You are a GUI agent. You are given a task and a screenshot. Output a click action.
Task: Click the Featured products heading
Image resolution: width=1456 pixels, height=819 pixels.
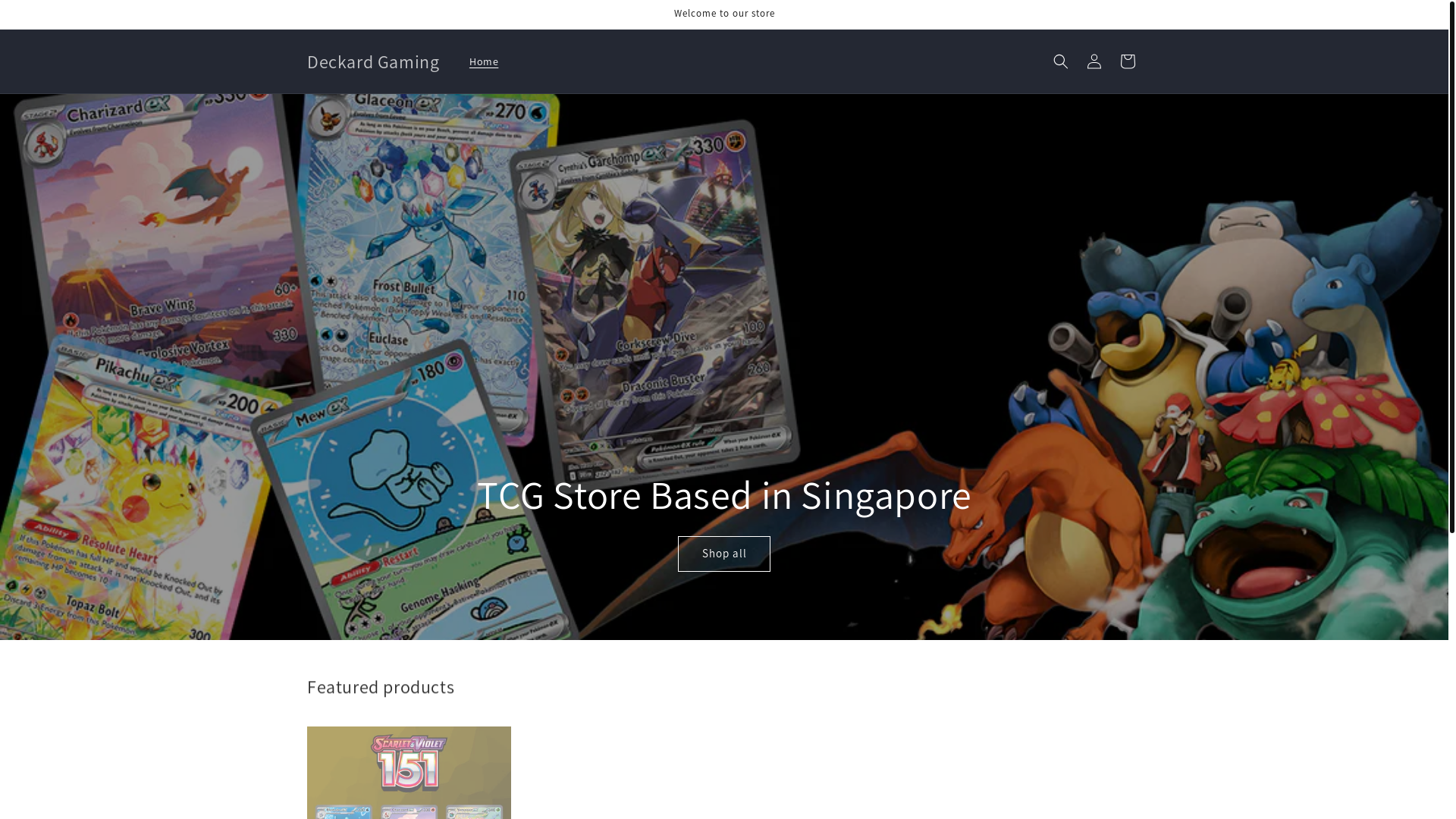381,686
